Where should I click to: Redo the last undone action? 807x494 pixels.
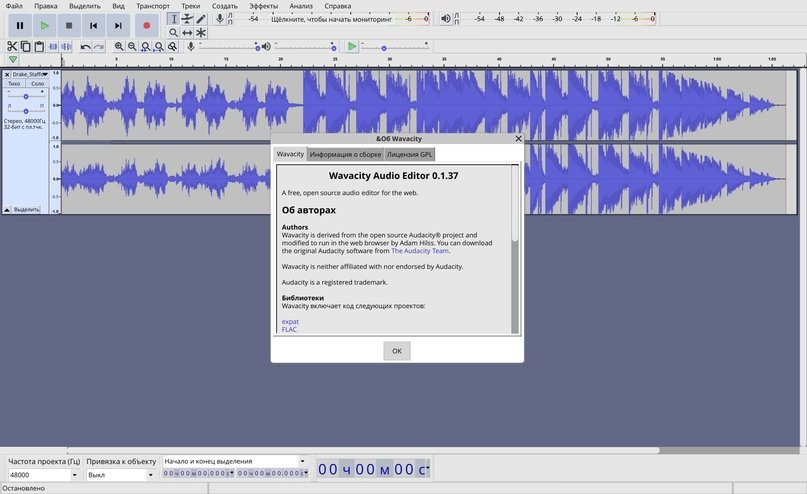tap(99, 46)
